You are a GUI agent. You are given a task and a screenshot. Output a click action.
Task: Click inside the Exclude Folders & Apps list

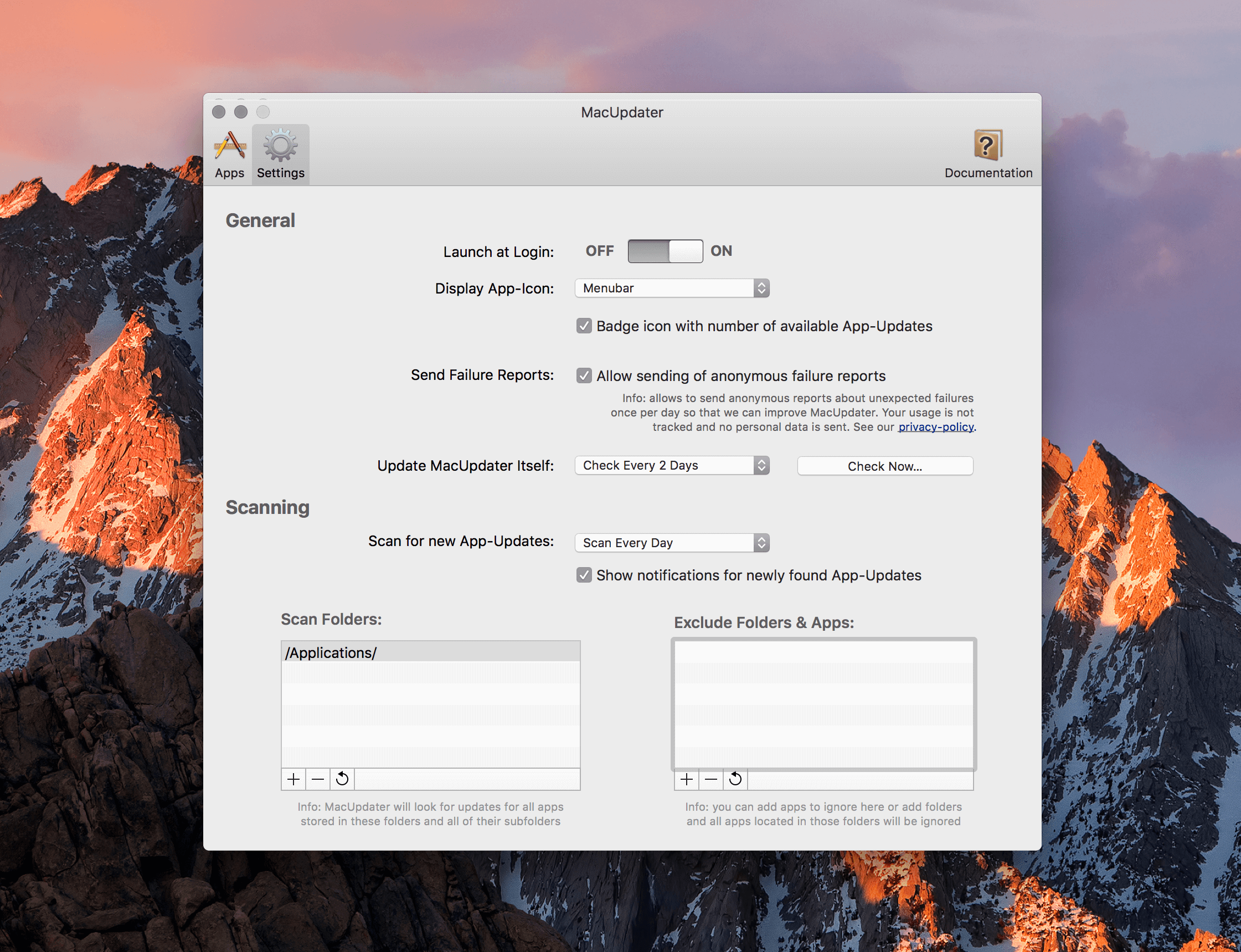pos(824,704)
